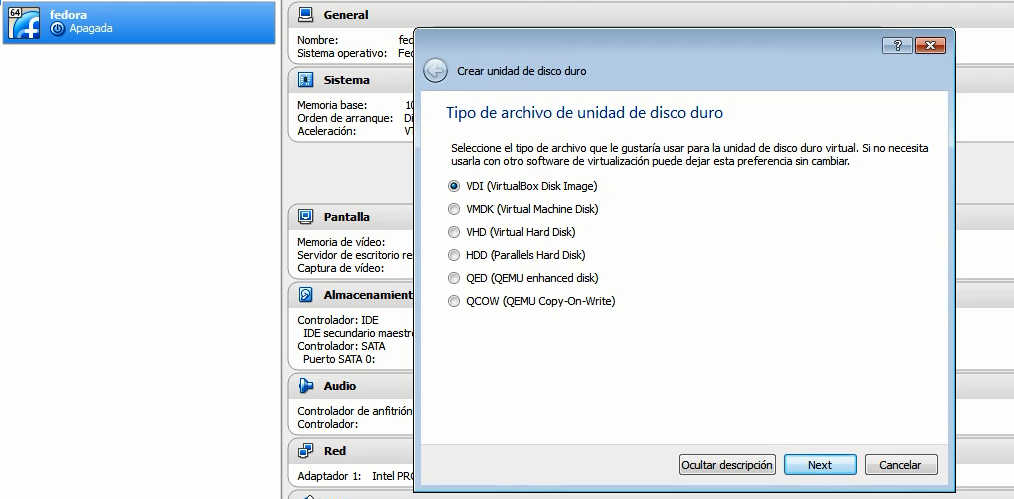Click the help question mark button

click(897, 45)
